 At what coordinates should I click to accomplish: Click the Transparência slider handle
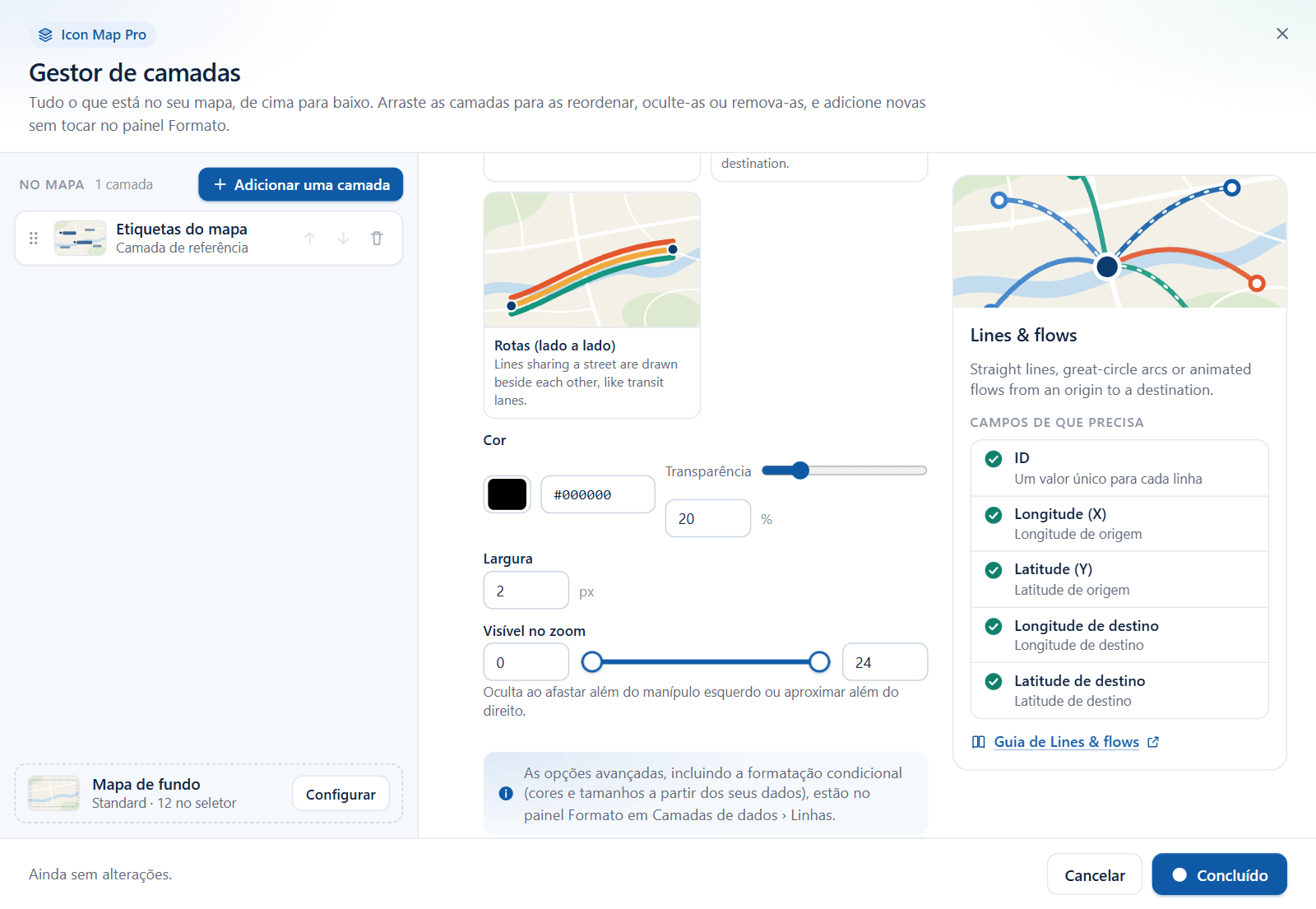pyautogui.click(x=800, y=471)
